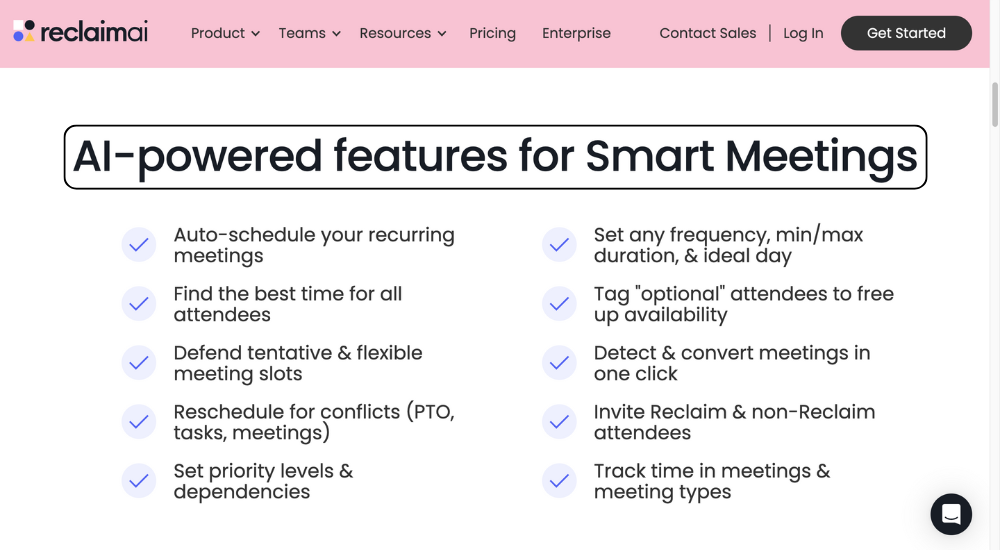Click checkmark beside Set any frequency, min/max duration

[x=559, y=244]
